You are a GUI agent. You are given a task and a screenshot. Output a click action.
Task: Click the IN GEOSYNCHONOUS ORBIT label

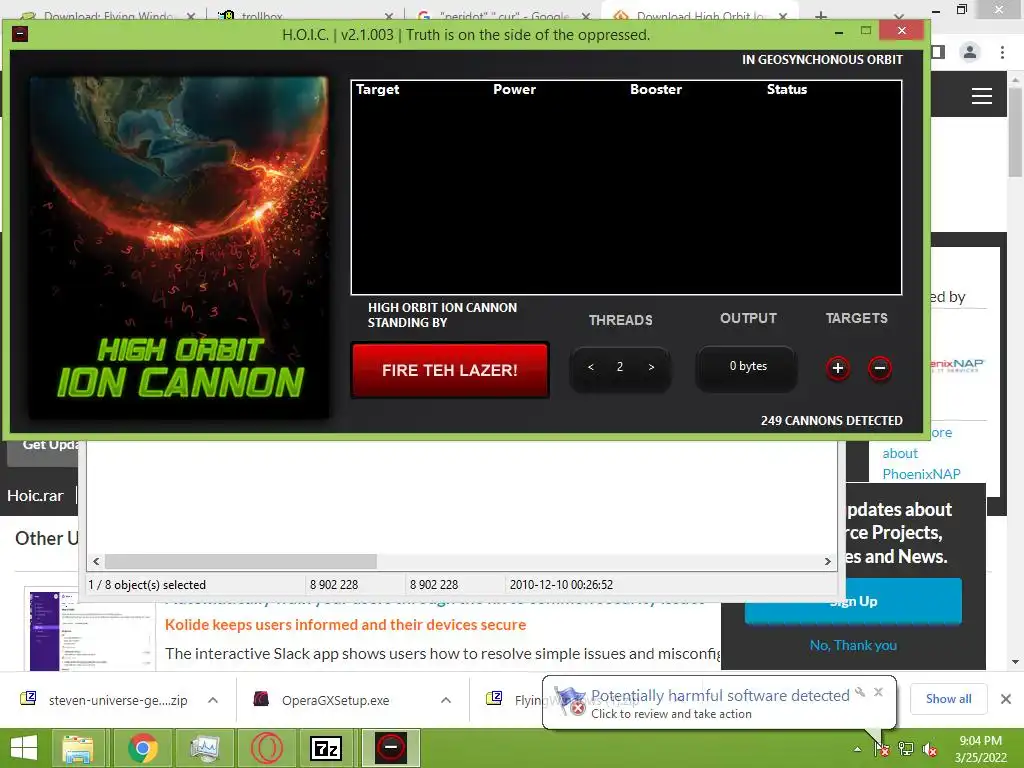pyautogui.click(x=822, y=59)
